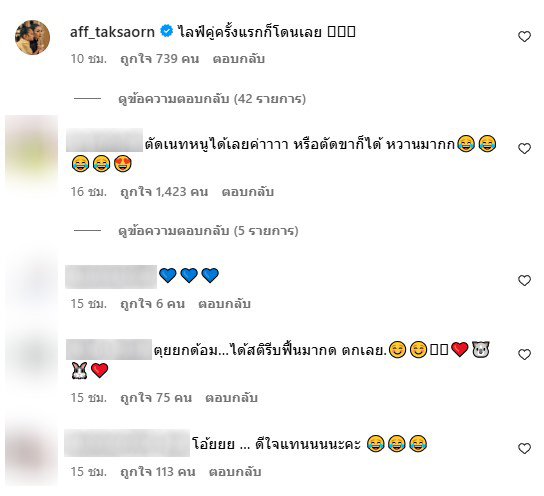
Task: Like the aff_taksaorn comment with heart icon
Action: click(524, 36)
